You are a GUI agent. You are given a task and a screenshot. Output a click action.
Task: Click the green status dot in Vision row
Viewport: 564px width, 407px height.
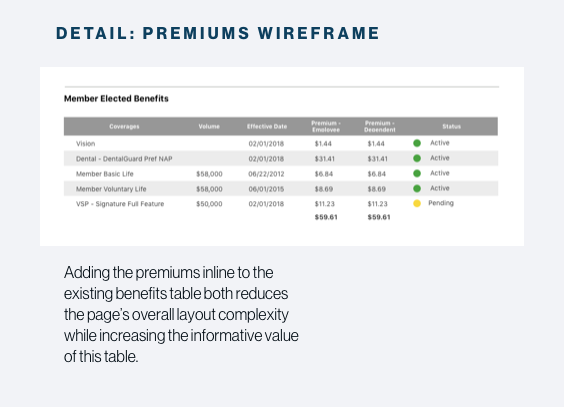pyautogui.click(x=417, y=143)
